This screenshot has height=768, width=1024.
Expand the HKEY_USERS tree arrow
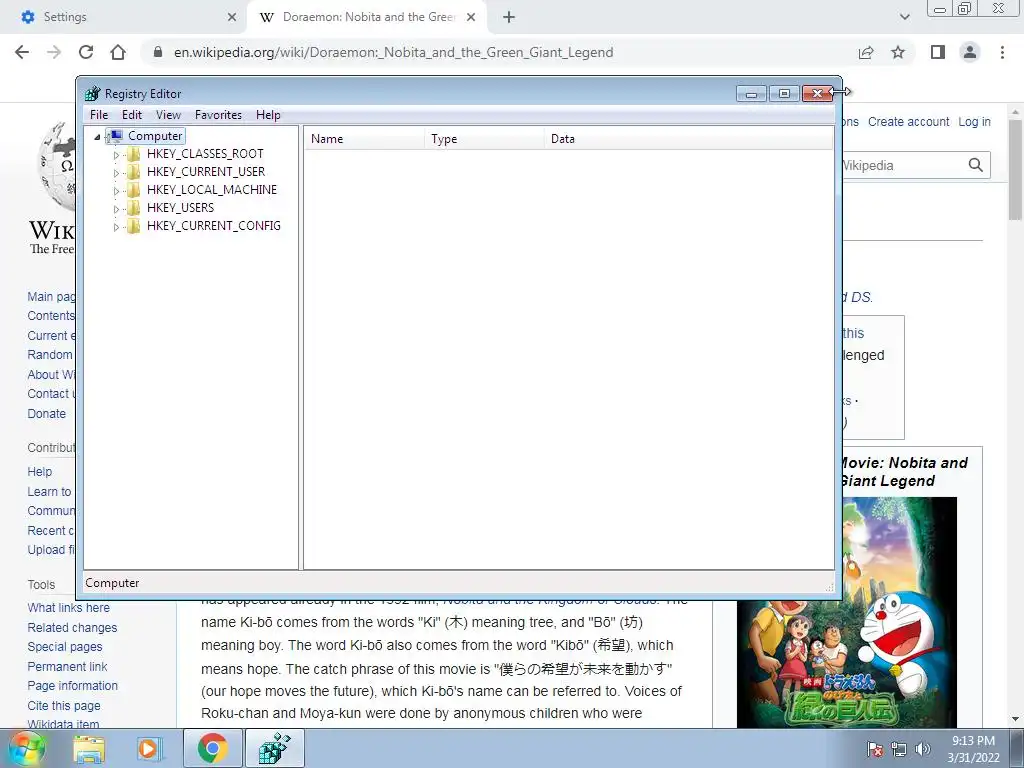point(116,209)
